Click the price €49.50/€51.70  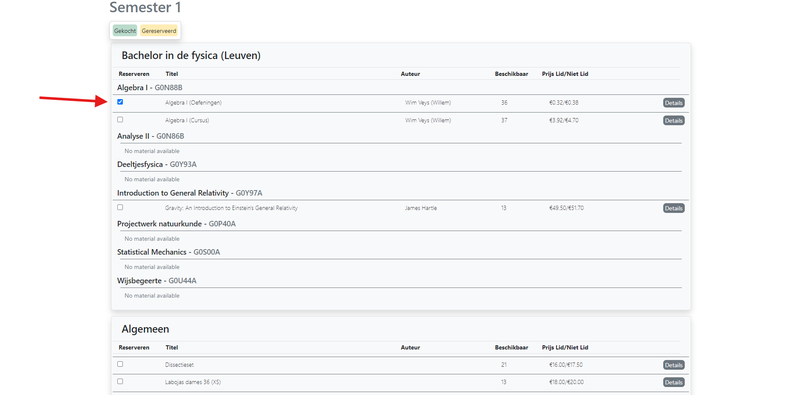[x=566, y=208]
